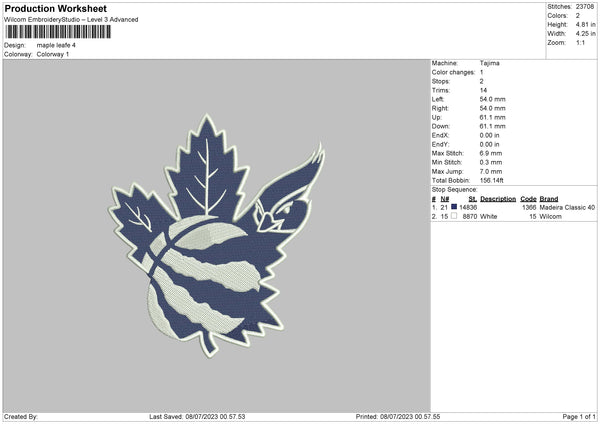Click 'Wilcom EmbroideryStudio – Level 3 Advanced' text

click(71, 20)
